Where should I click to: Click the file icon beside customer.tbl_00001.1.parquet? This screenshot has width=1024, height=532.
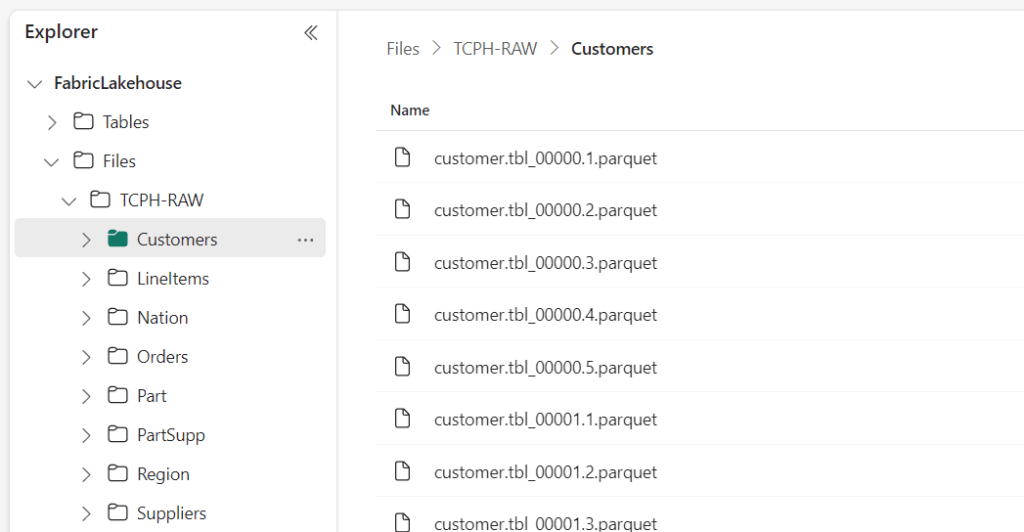pyautogui.click(x=402, y=419)
